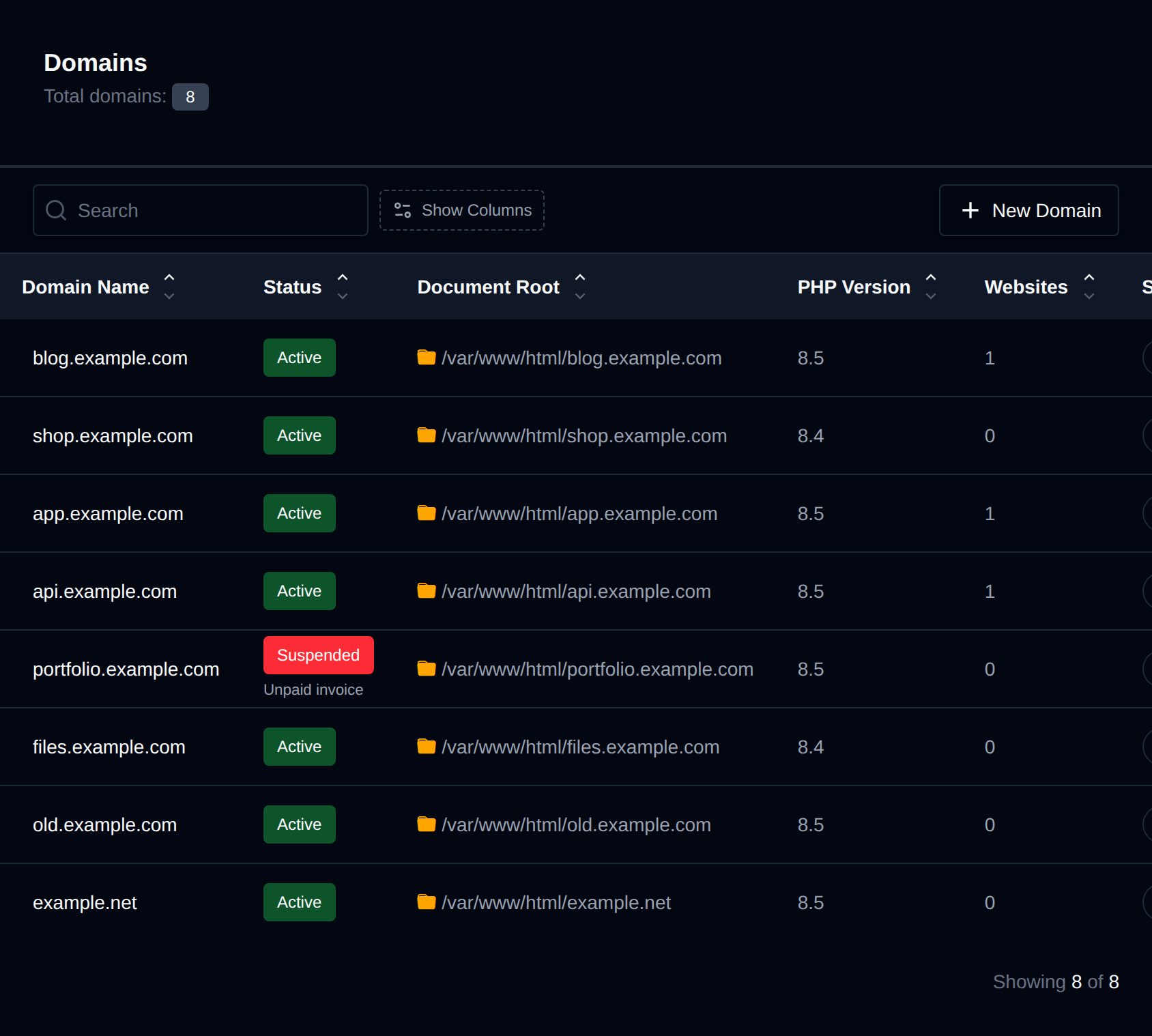Sort by Document Root column
This screenshot has height=1036, width=1152.
(502, 287)
